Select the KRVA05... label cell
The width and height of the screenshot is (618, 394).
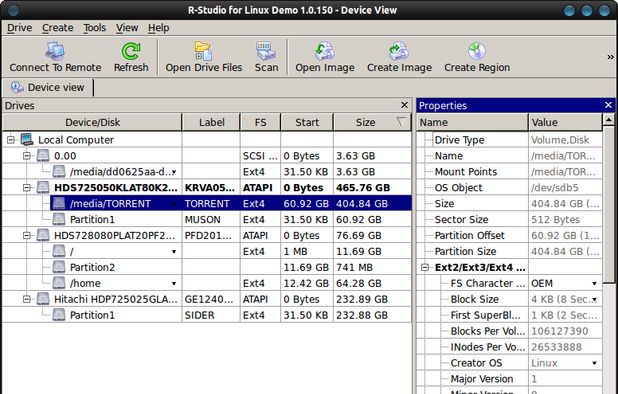[211, 188]
